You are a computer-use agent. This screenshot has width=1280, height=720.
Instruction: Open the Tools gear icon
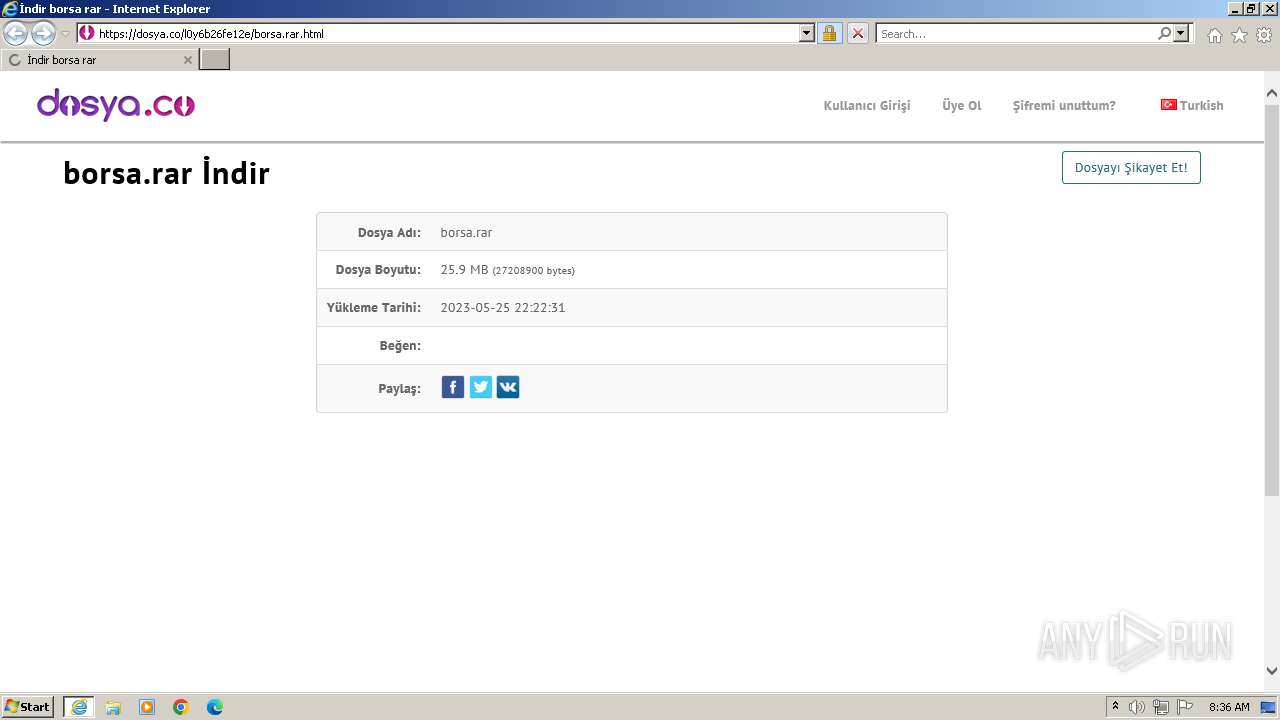click(x=1264, y=35)
